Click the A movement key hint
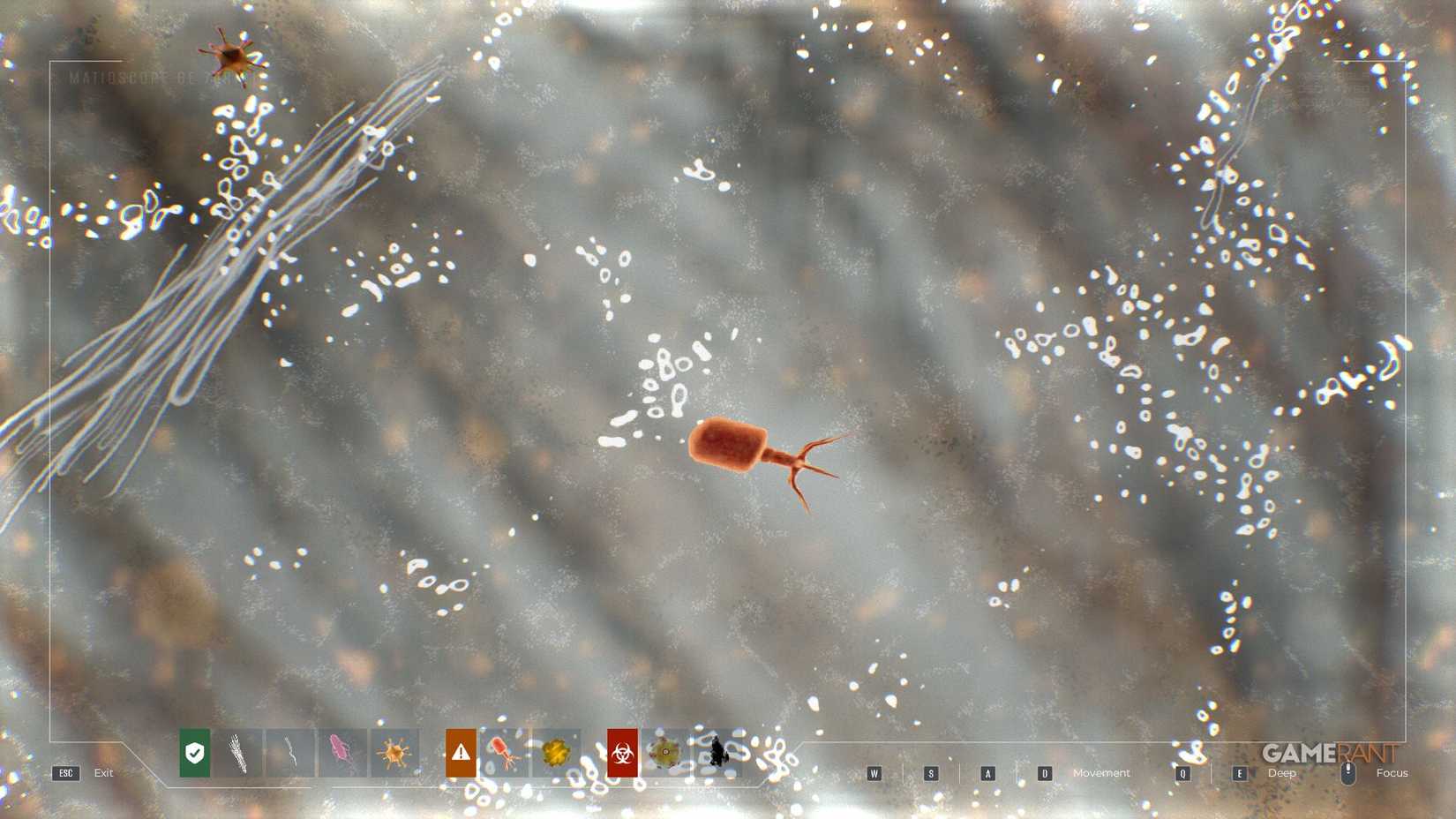Viewport: 1456px width, 819px height. pos(987,773)
